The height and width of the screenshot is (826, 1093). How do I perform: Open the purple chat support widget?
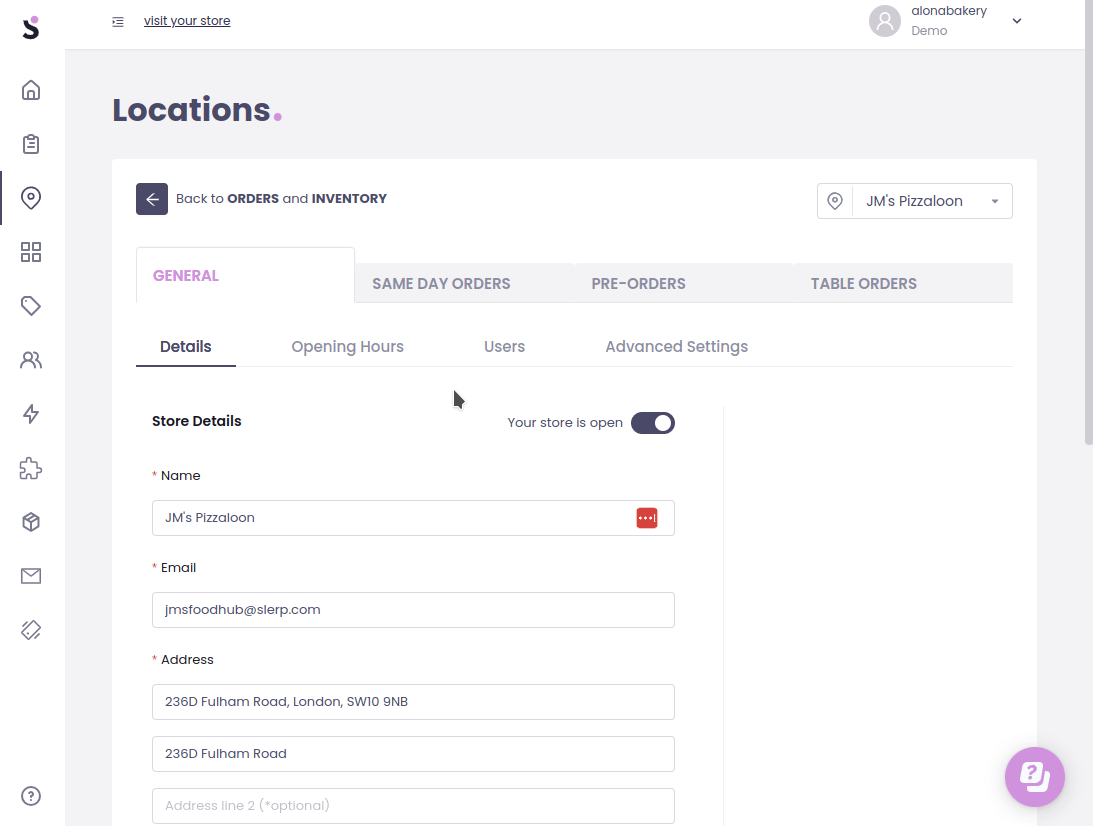point(1034,776)
